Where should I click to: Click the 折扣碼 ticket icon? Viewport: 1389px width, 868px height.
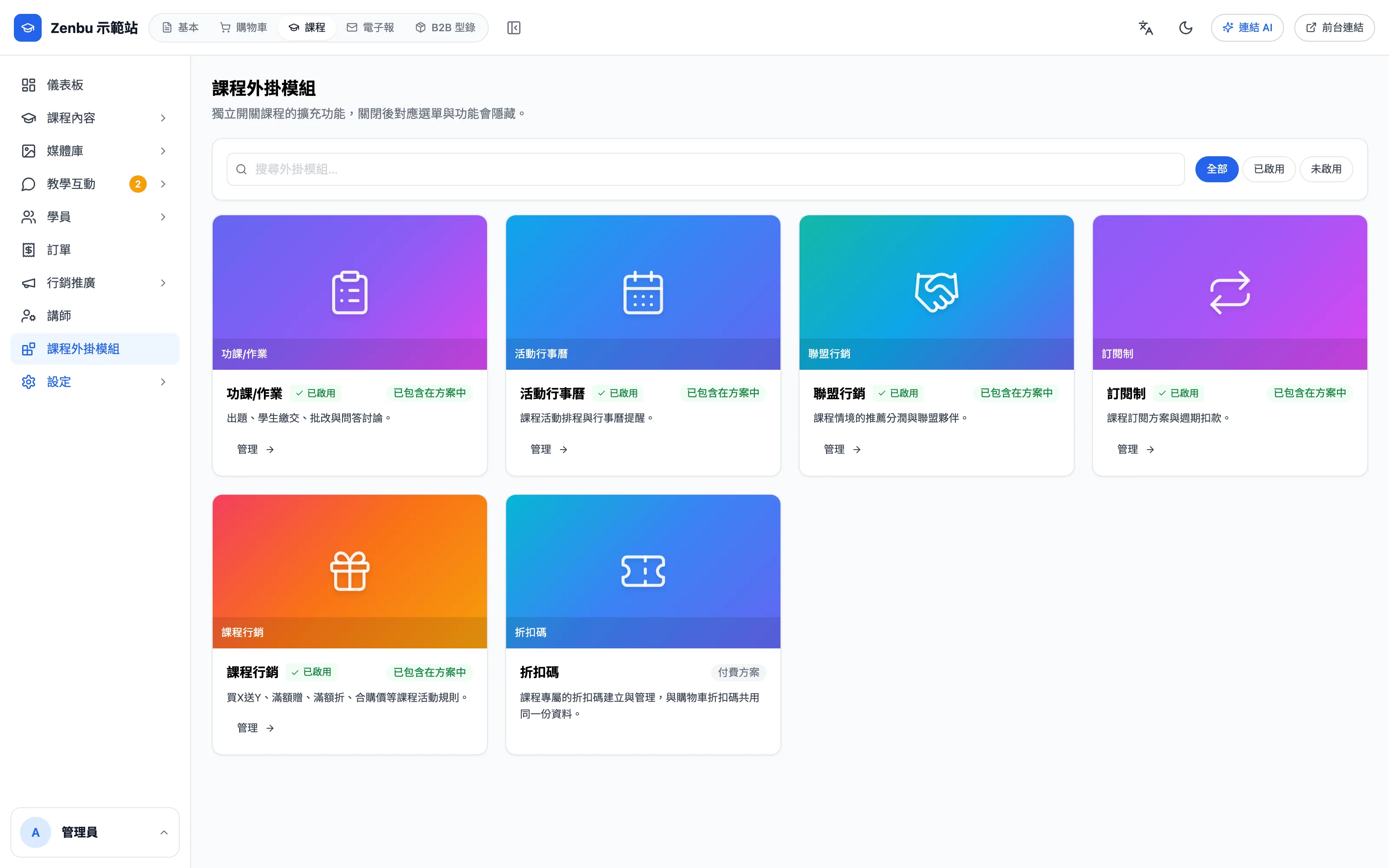[x=643, y=571]
